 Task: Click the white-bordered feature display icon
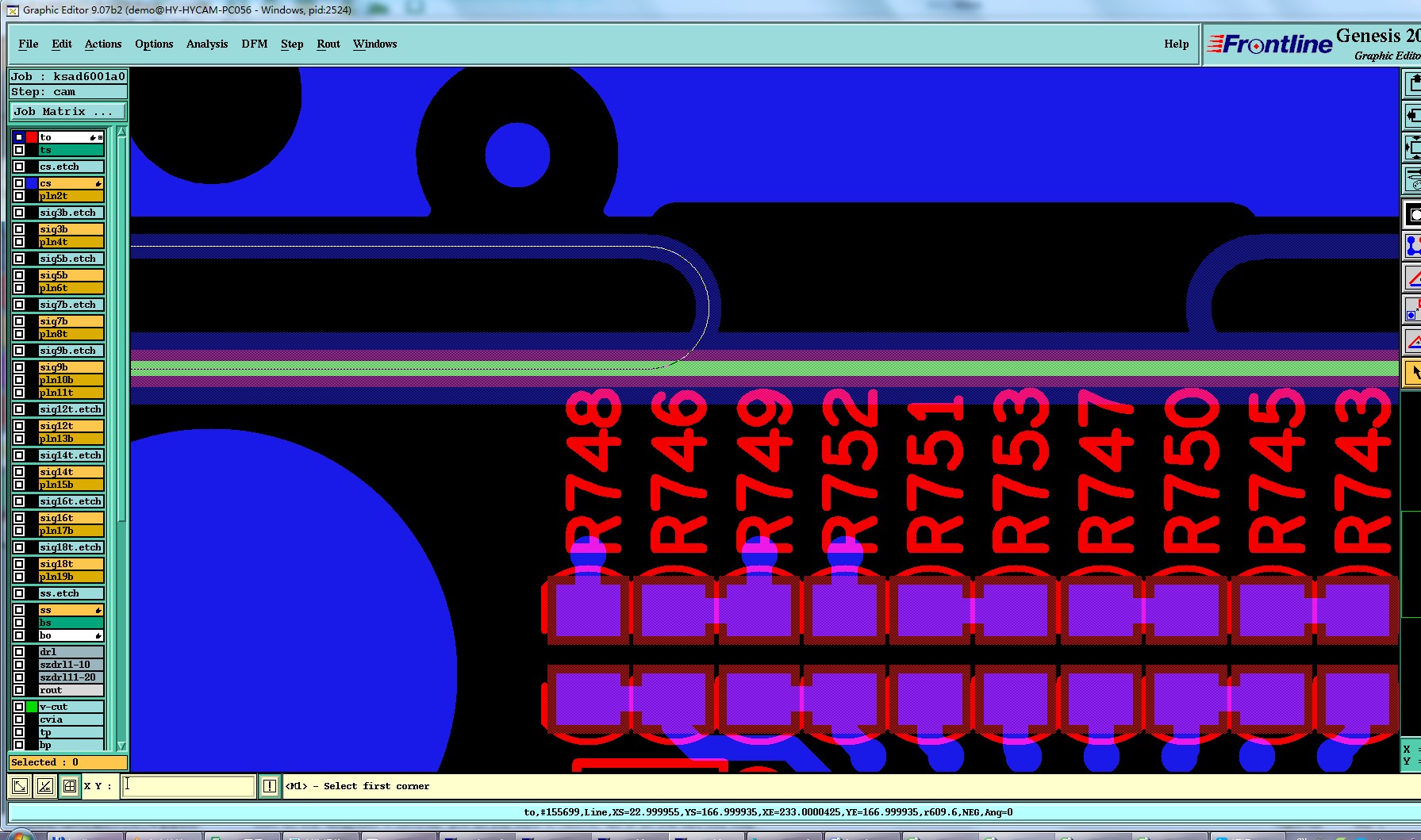click(1412, 214)
